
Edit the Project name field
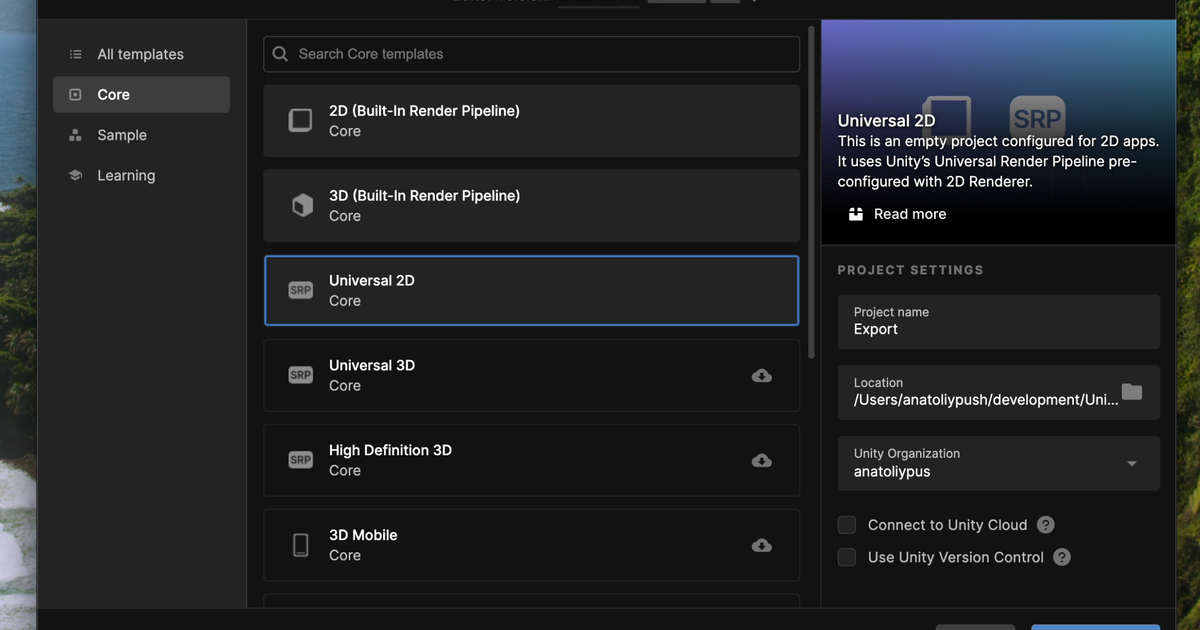(x=999, y=321)
